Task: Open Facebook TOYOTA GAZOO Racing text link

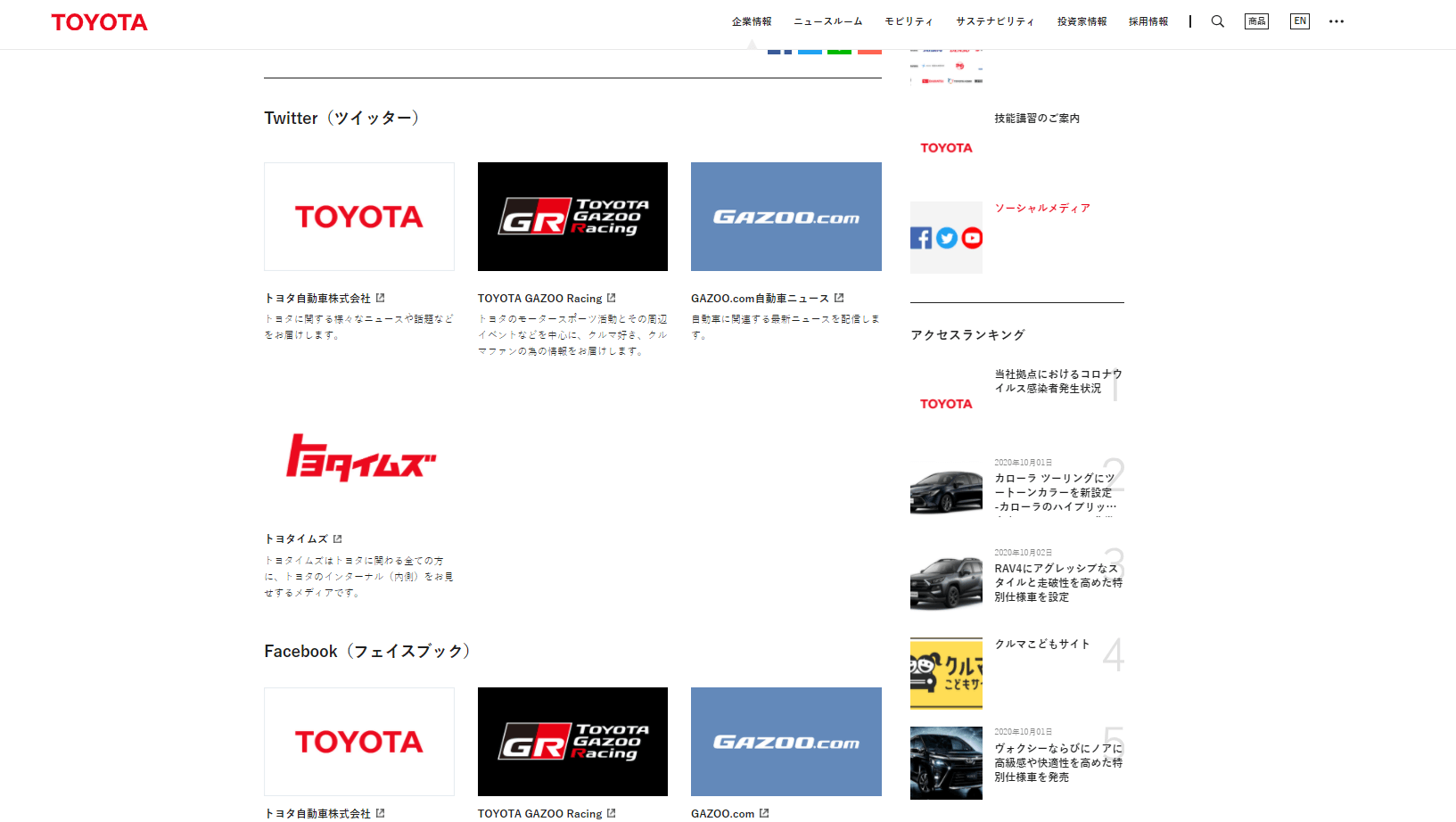Action: click(x=539, y=814)
